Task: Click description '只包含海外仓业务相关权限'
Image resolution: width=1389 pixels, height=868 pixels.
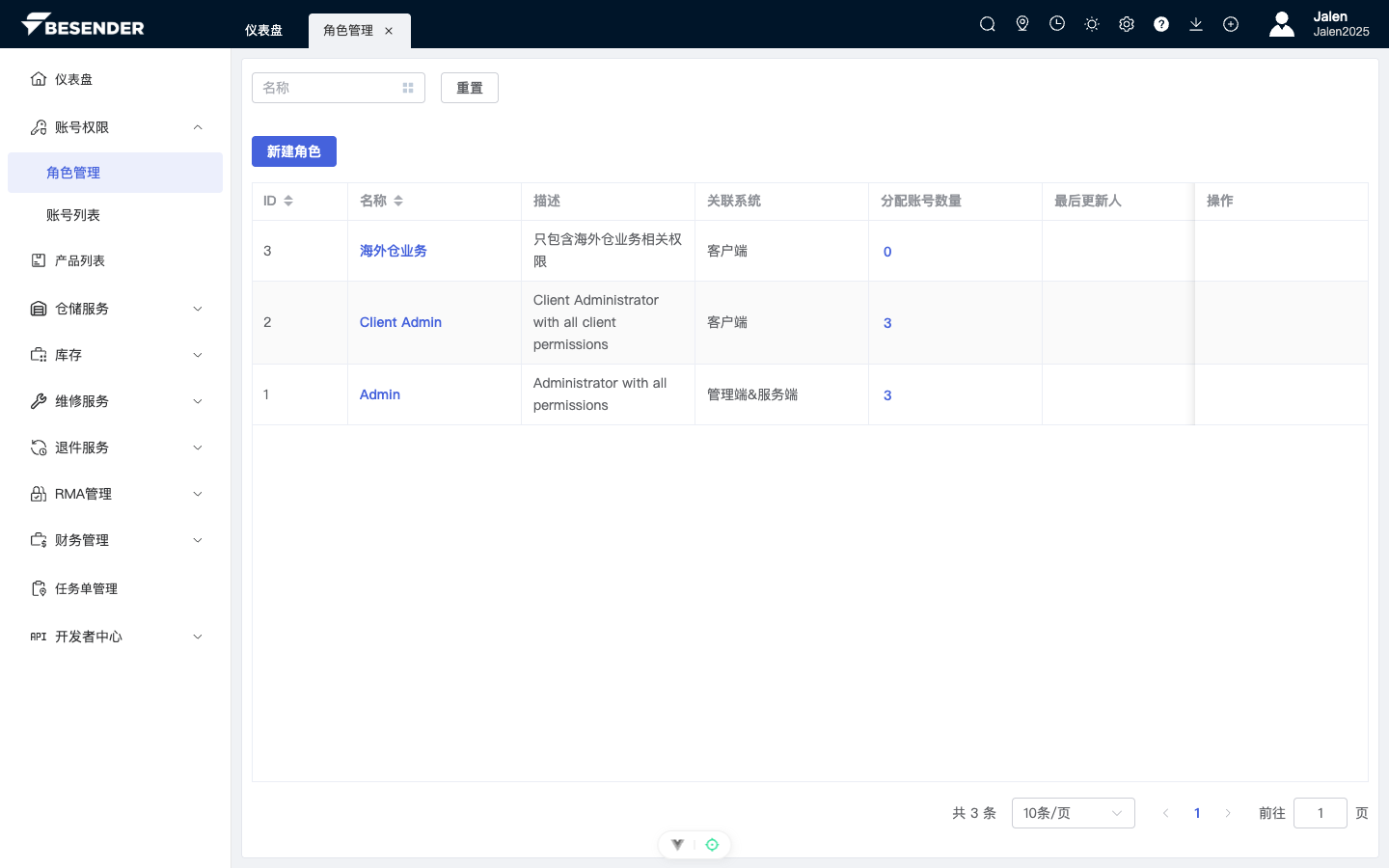Action: pyautogui.click(x=608, y=251)
